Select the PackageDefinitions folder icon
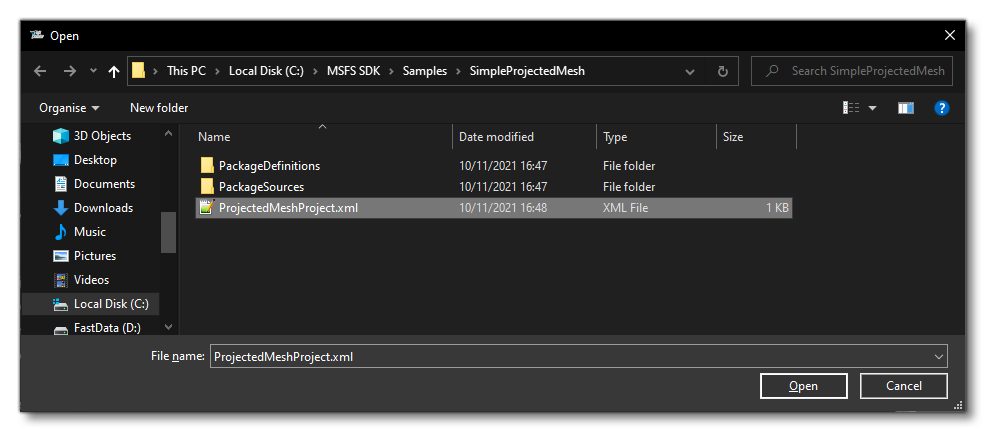This screenshot has height=432, width=986. click(207, 166)
